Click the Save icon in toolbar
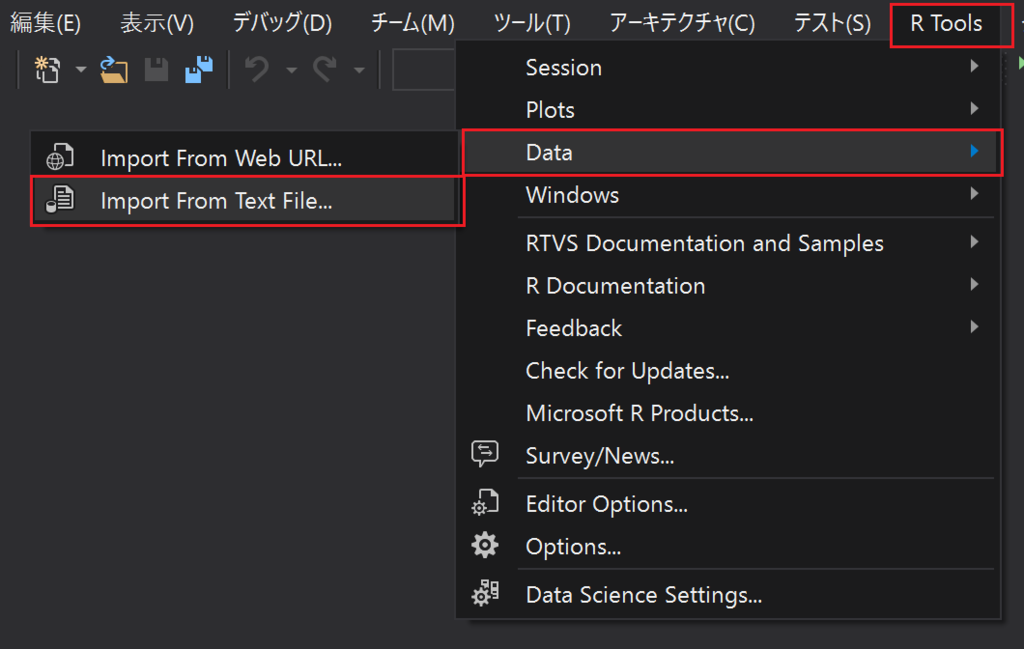 click(157, 70)
